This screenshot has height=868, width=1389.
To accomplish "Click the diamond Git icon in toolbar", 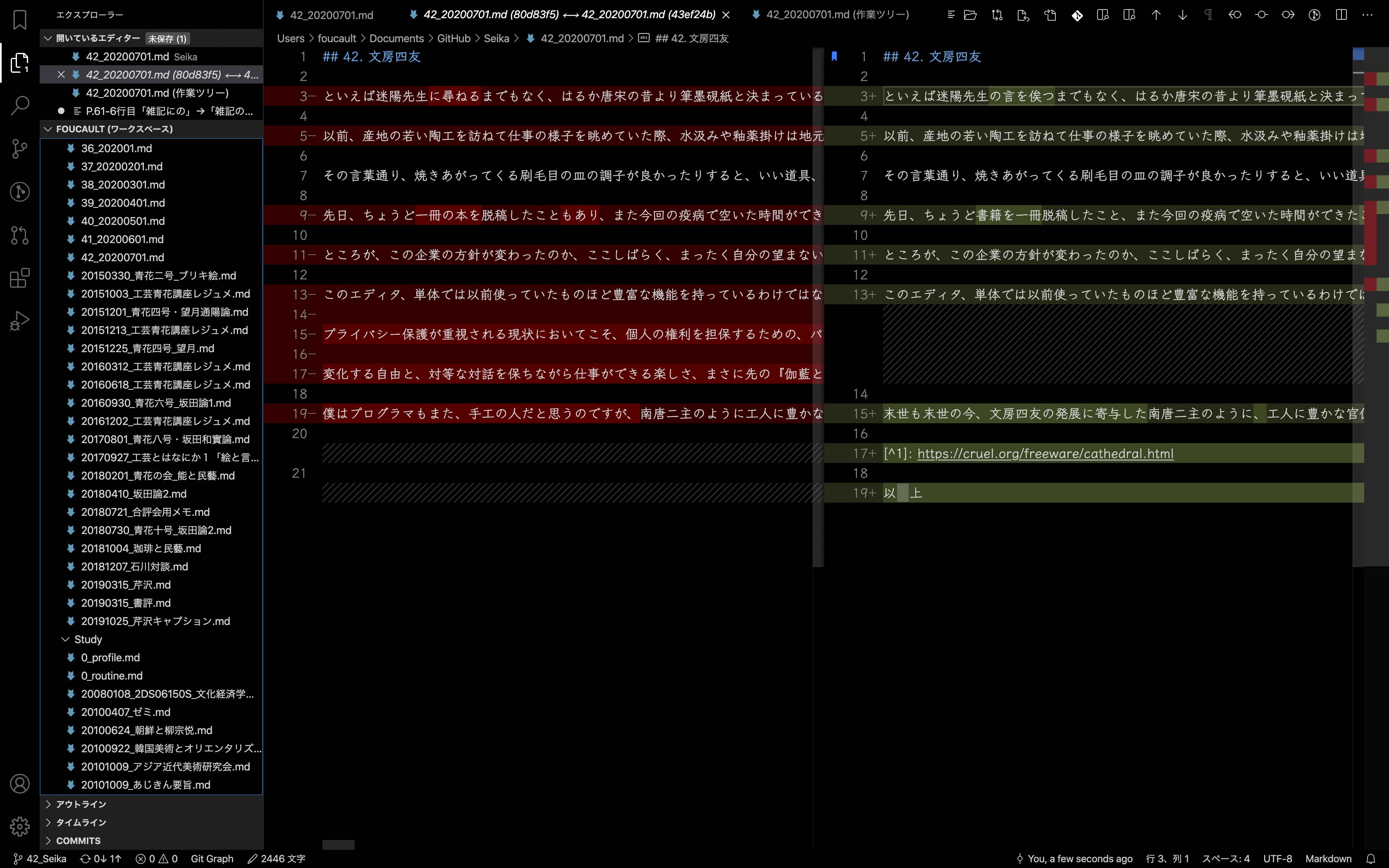I will coord(1077,15).
